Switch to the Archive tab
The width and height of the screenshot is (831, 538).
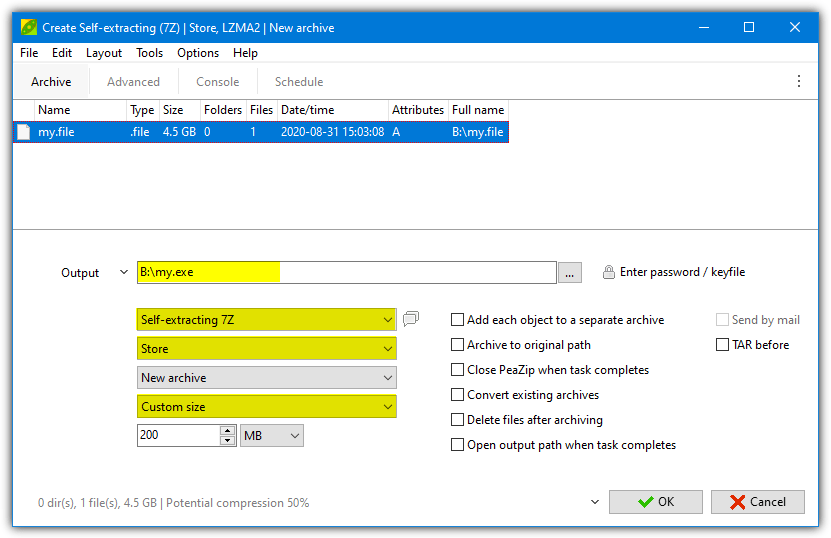pyautogui.click(x=51, y=82)
